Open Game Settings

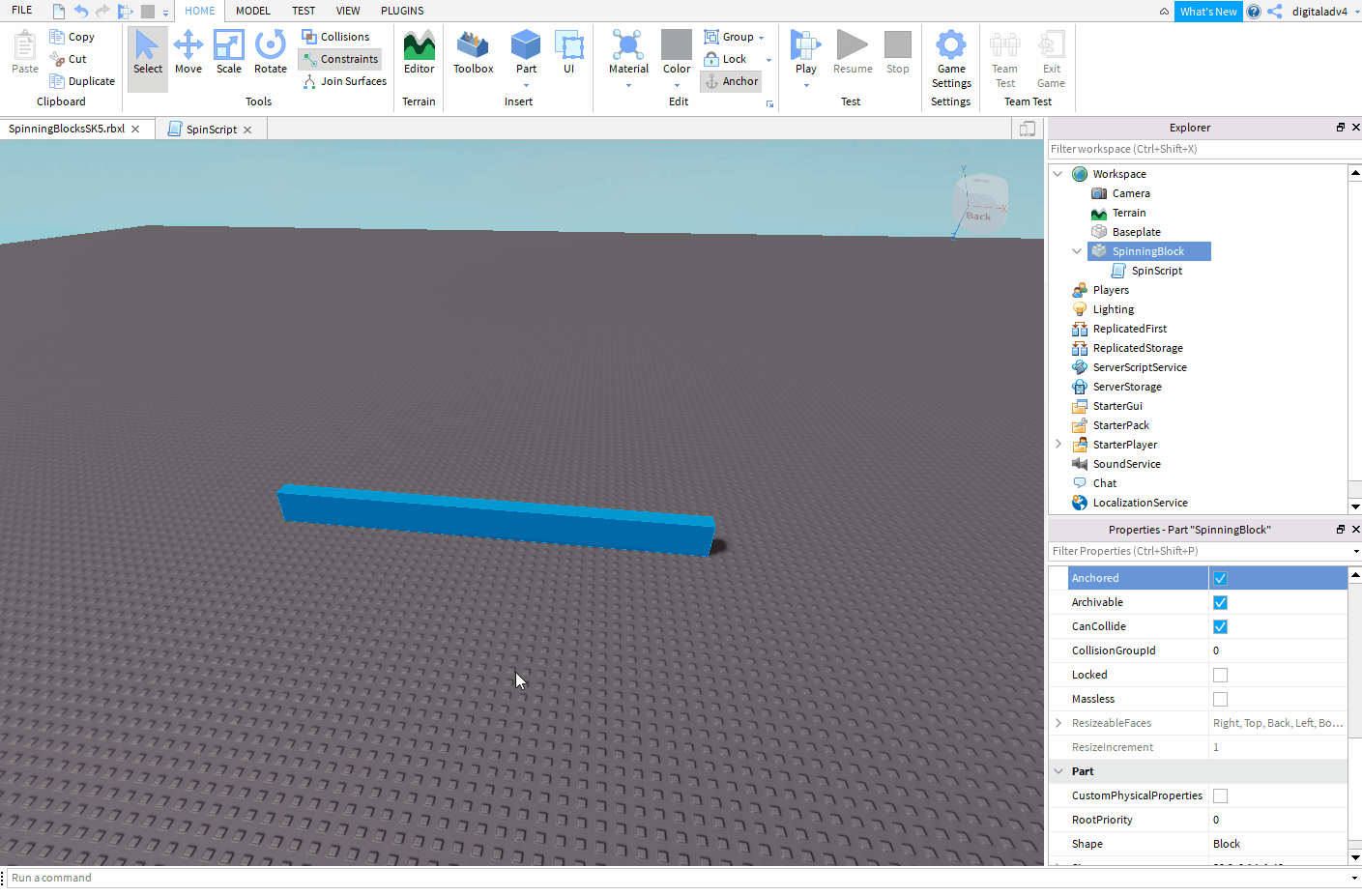pyautogui.click(x=951, y=60)
